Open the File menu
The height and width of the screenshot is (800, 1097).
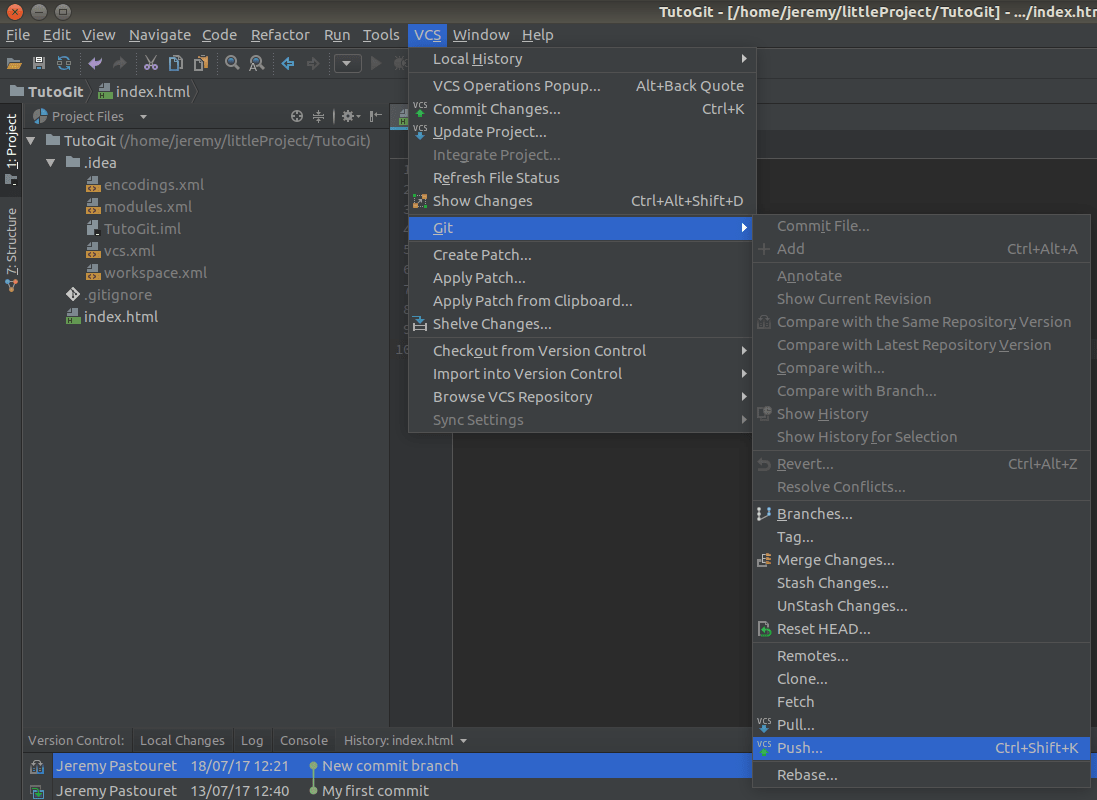click(18, 35)
